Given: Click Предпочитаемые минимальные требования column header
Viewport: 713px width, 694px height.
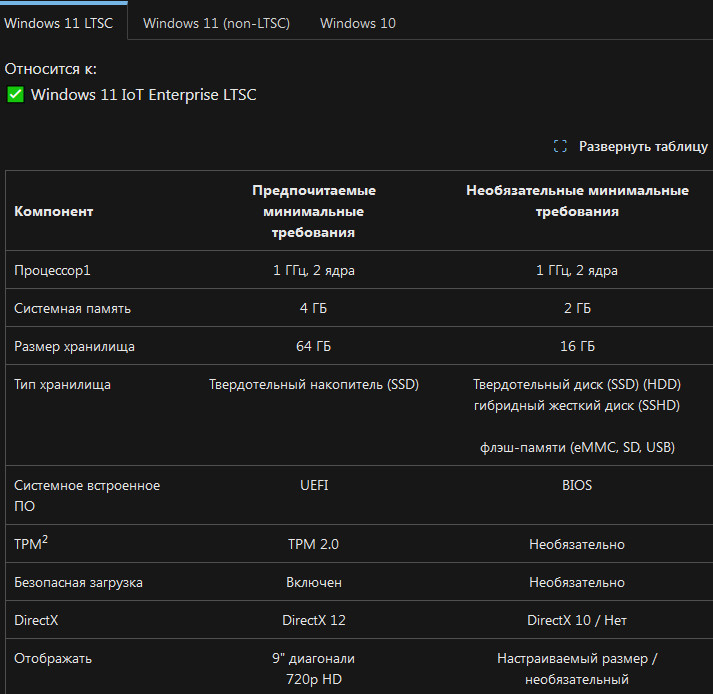Looking at the screenshot, I should click(x=314, y=211).
